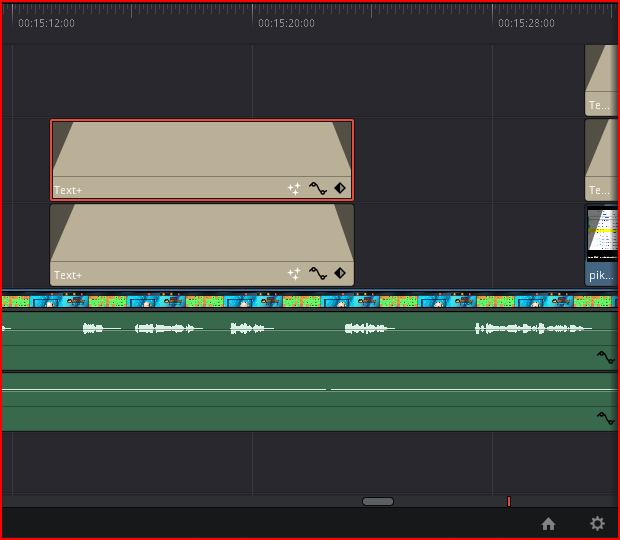Click the home icon at bottom right
Image resolution: width=620 pixels, height=540 pixels.
point(548,523)
